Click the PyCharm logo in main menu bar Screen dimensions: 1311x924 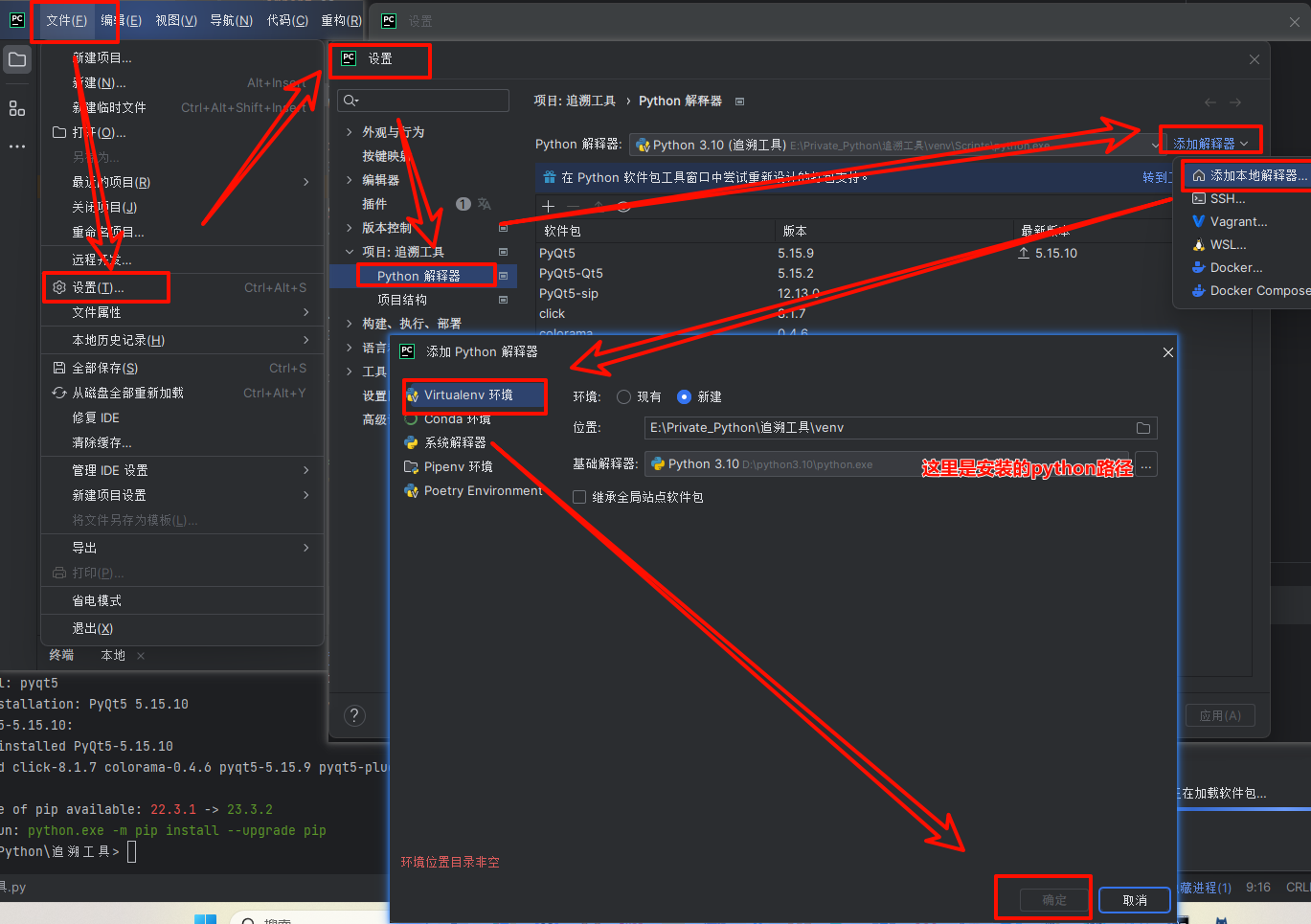click(17, 19)
